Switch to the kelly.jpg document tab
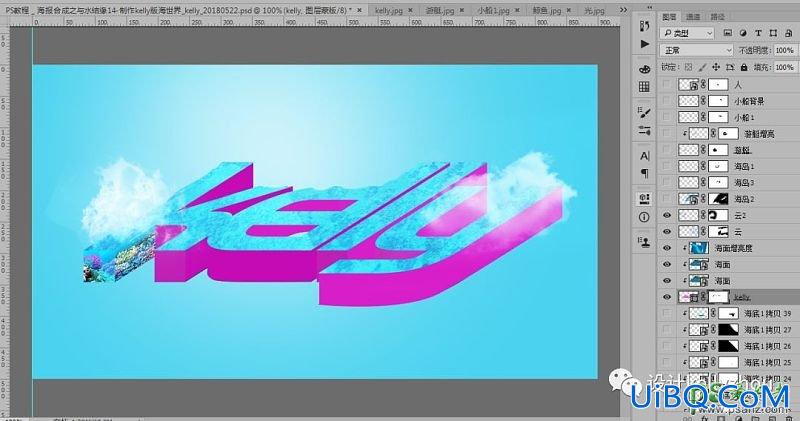Image resolution: width=800 pixels, height=421 pixels. tap(389, 10)
